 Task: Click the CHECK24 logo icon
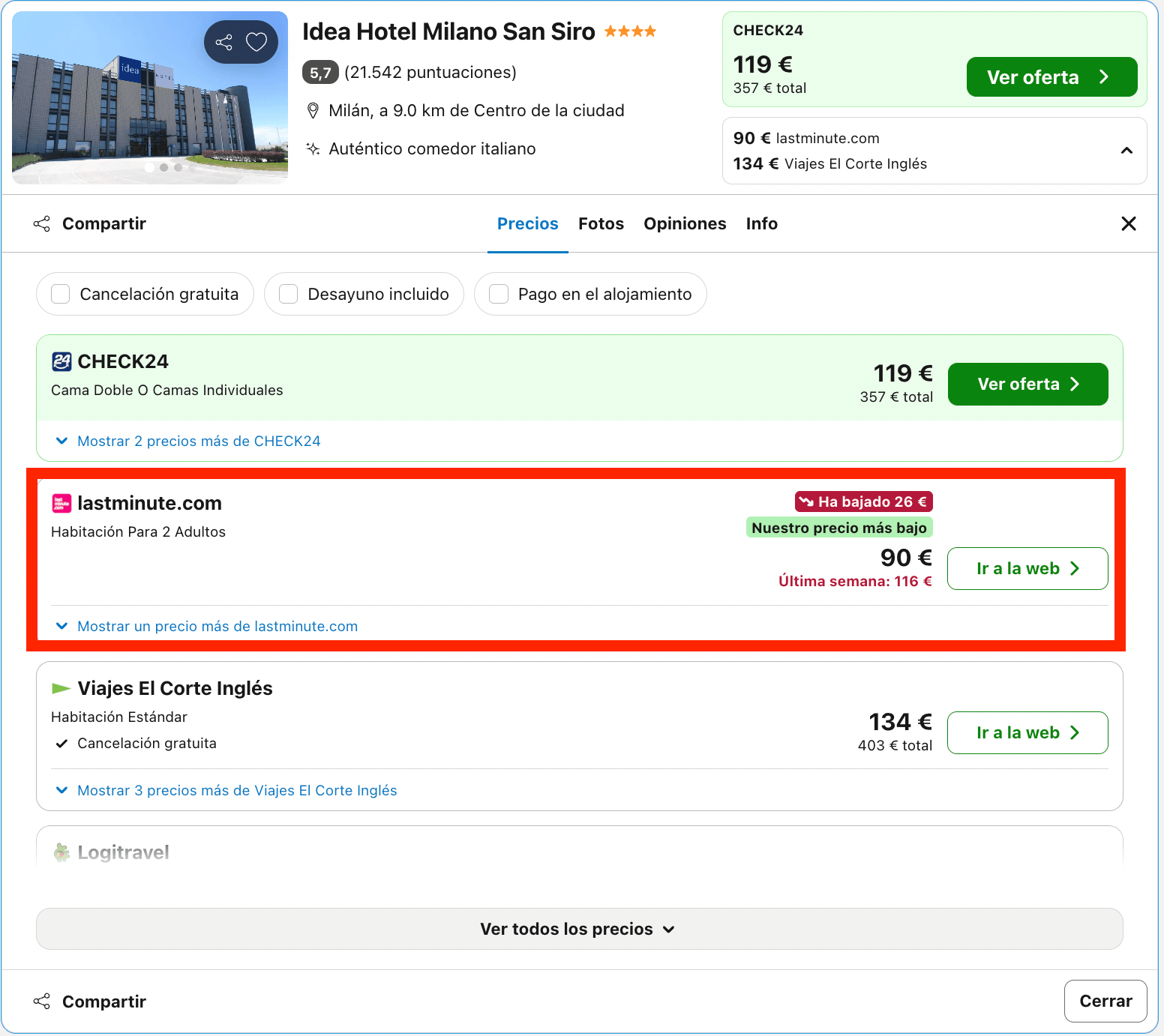pyautogui.click(x=61, y=361)
